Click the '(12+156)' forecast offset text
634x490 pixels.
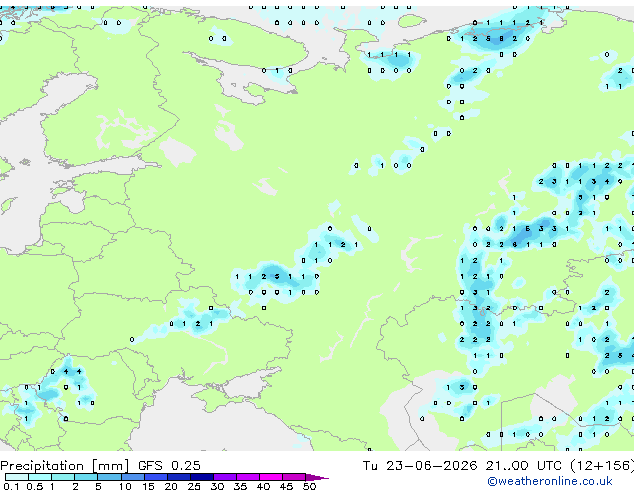pos(602,466)
